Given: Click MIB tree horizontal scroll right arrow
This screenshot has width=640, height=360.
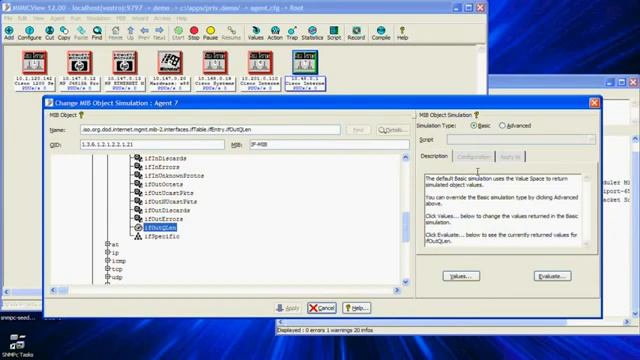Looking at the screenshot, I should pos(397,290).
